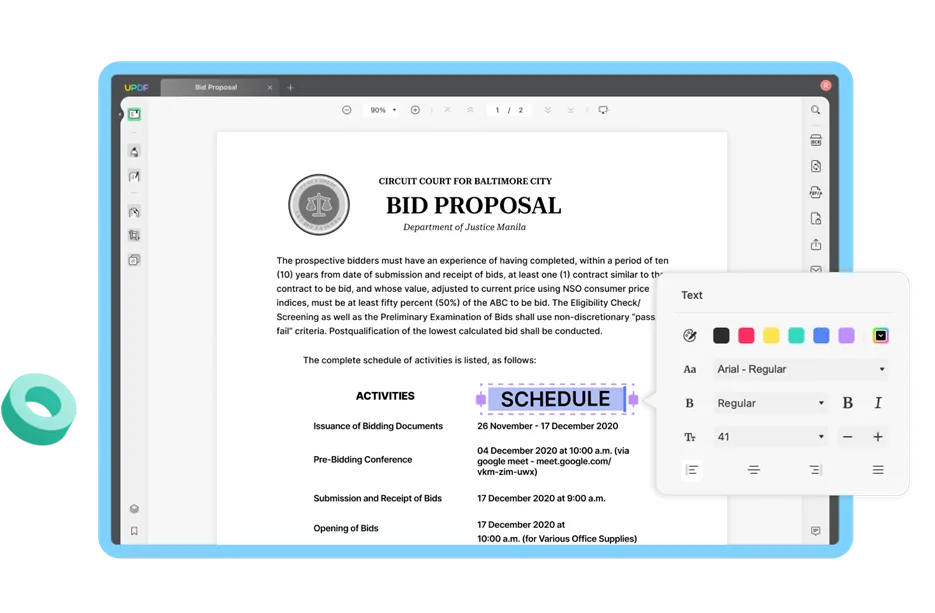This screenshot has width=935, height=613.
Task: Enable center text alignment
Action: point(754,470)
